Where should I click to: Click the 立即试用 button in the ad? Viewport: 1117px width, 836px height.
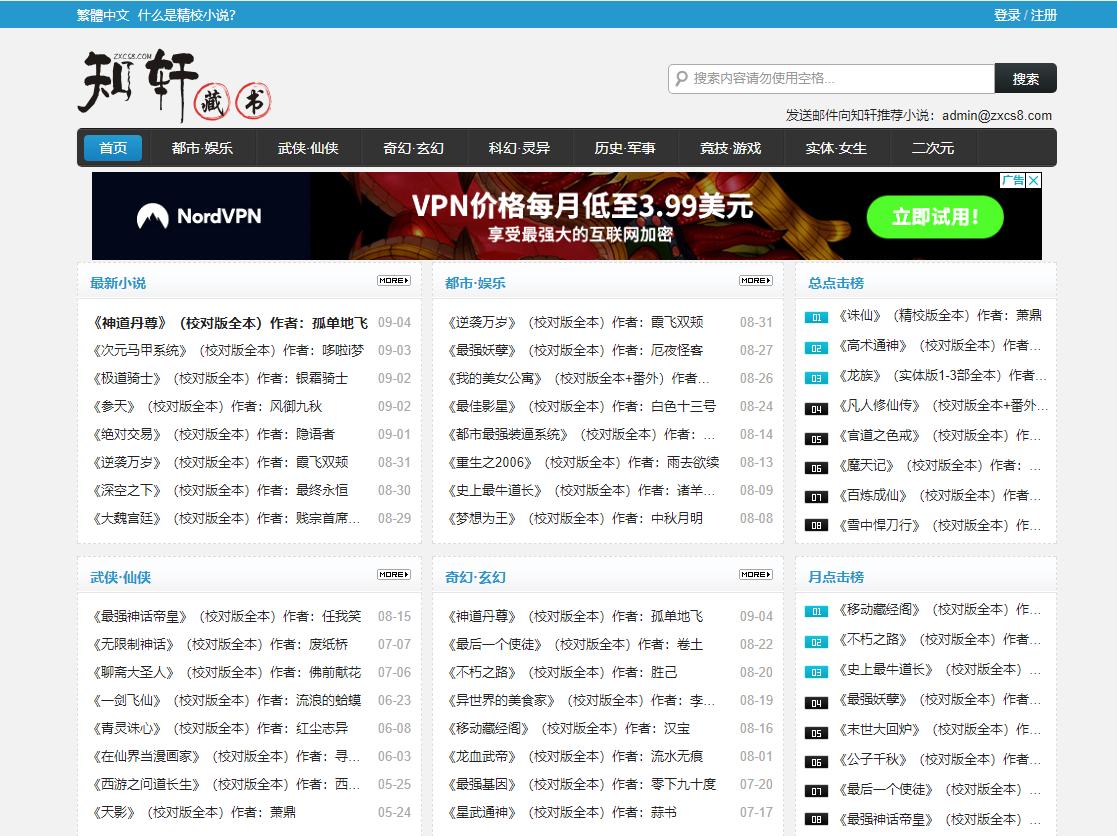(935, 216)
